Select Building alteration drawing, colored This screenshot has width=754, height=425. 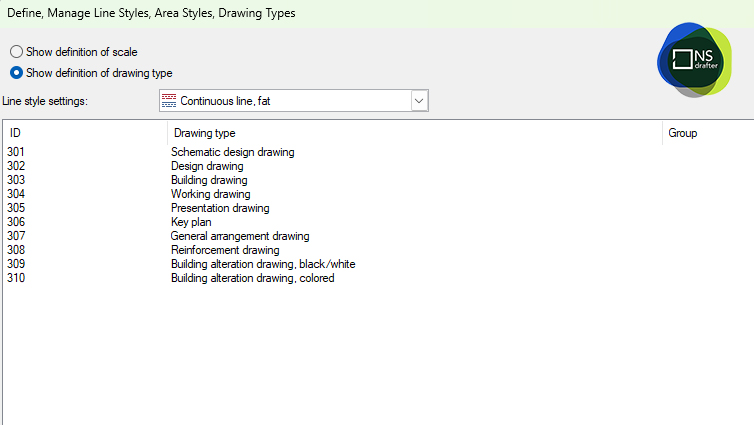252,278
